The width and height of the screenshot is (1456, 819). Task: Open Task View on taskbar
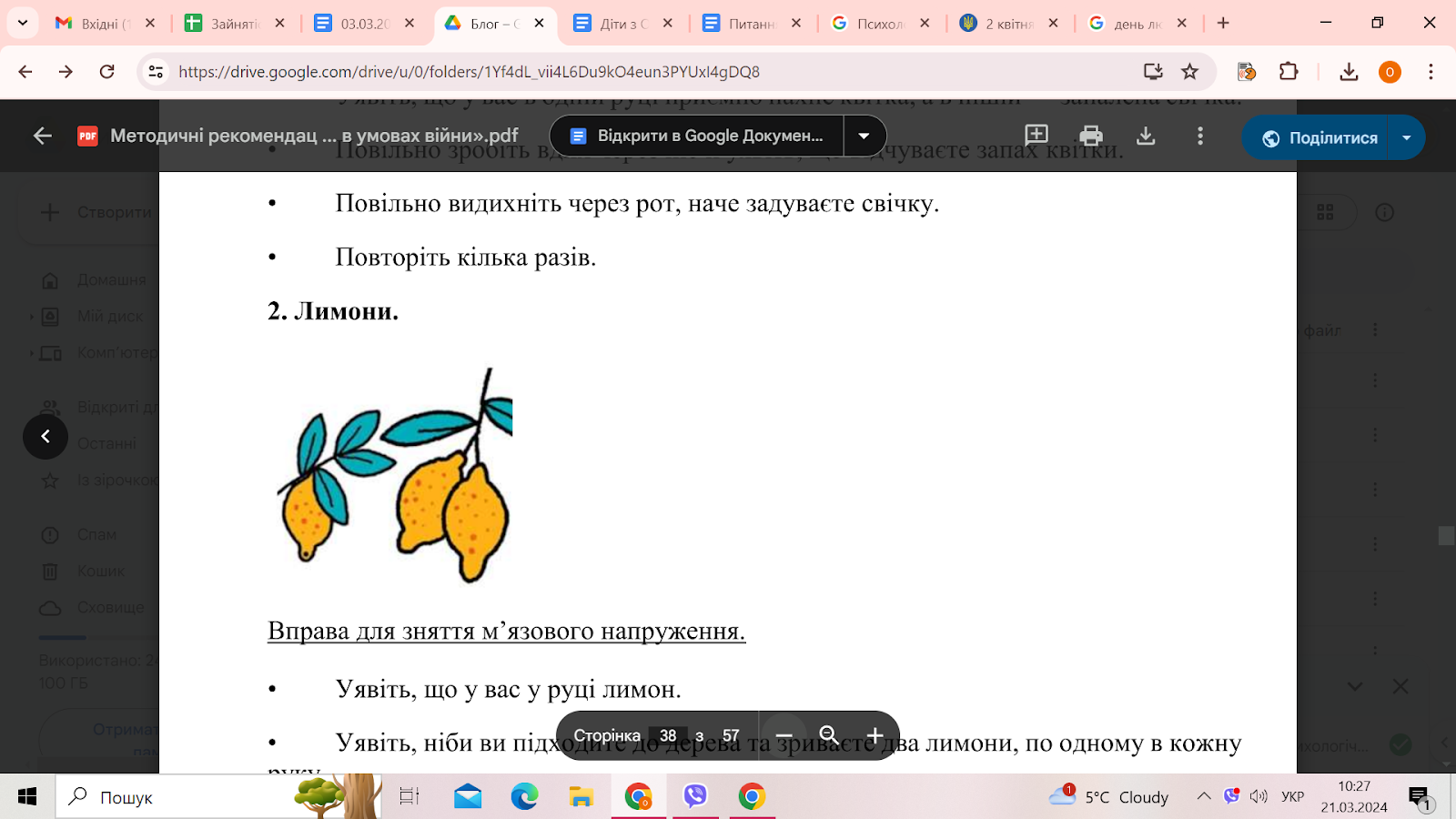point(409,797)
